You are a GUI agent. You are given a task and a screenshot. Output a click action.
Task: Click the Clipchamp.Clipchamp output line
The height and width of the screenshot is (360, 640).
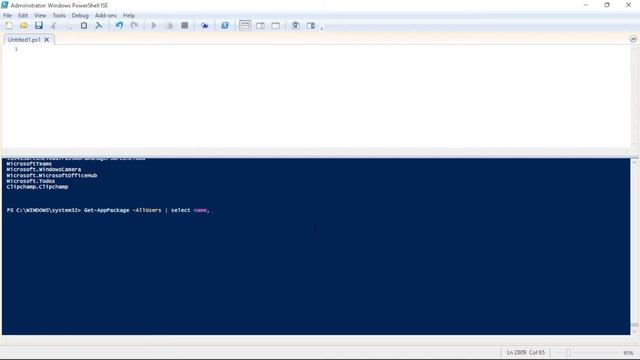pyautogui.click(x=37, y=187)
